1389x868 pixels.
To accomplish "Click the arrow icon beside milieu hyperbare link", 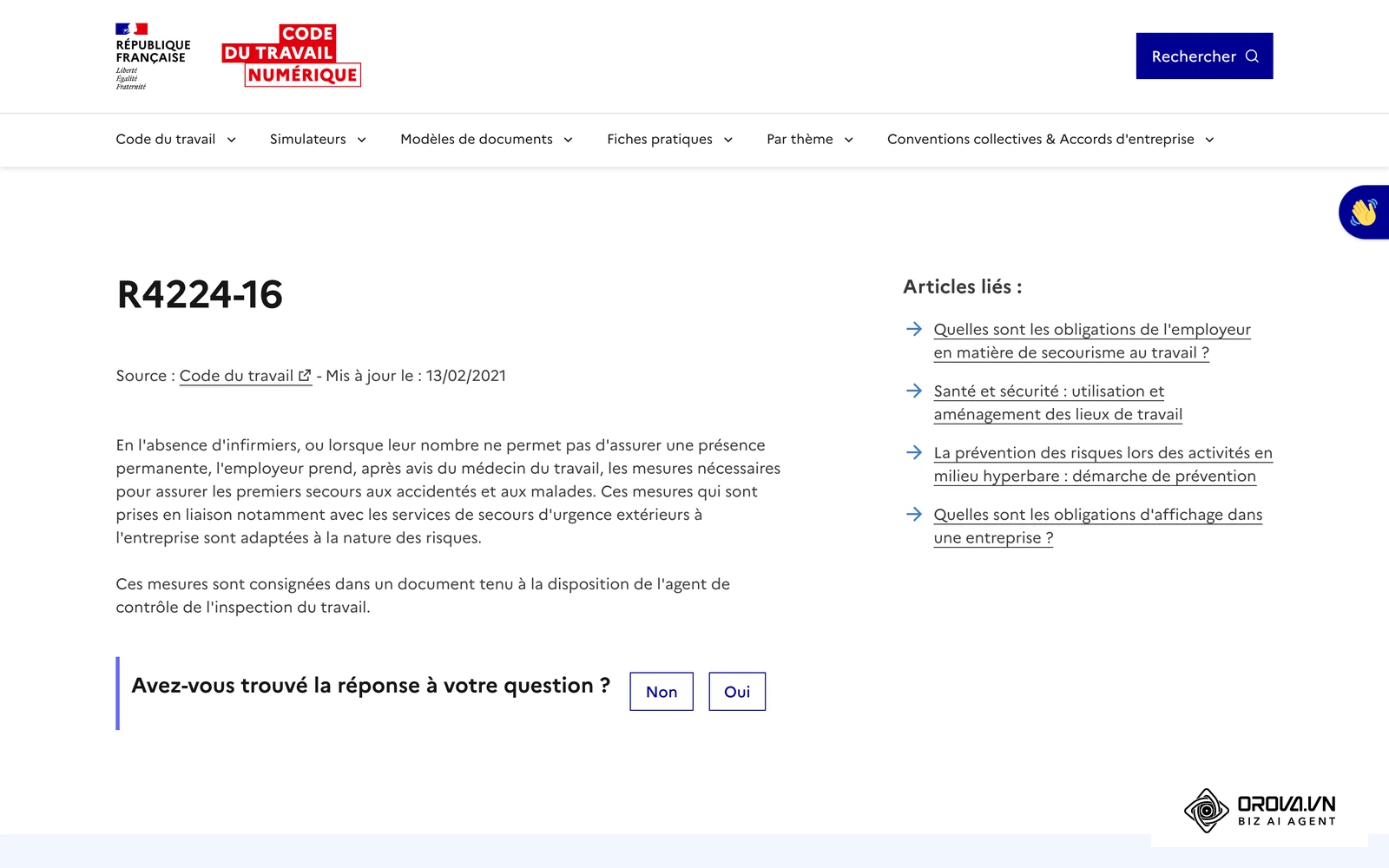I will pos(913,452).
